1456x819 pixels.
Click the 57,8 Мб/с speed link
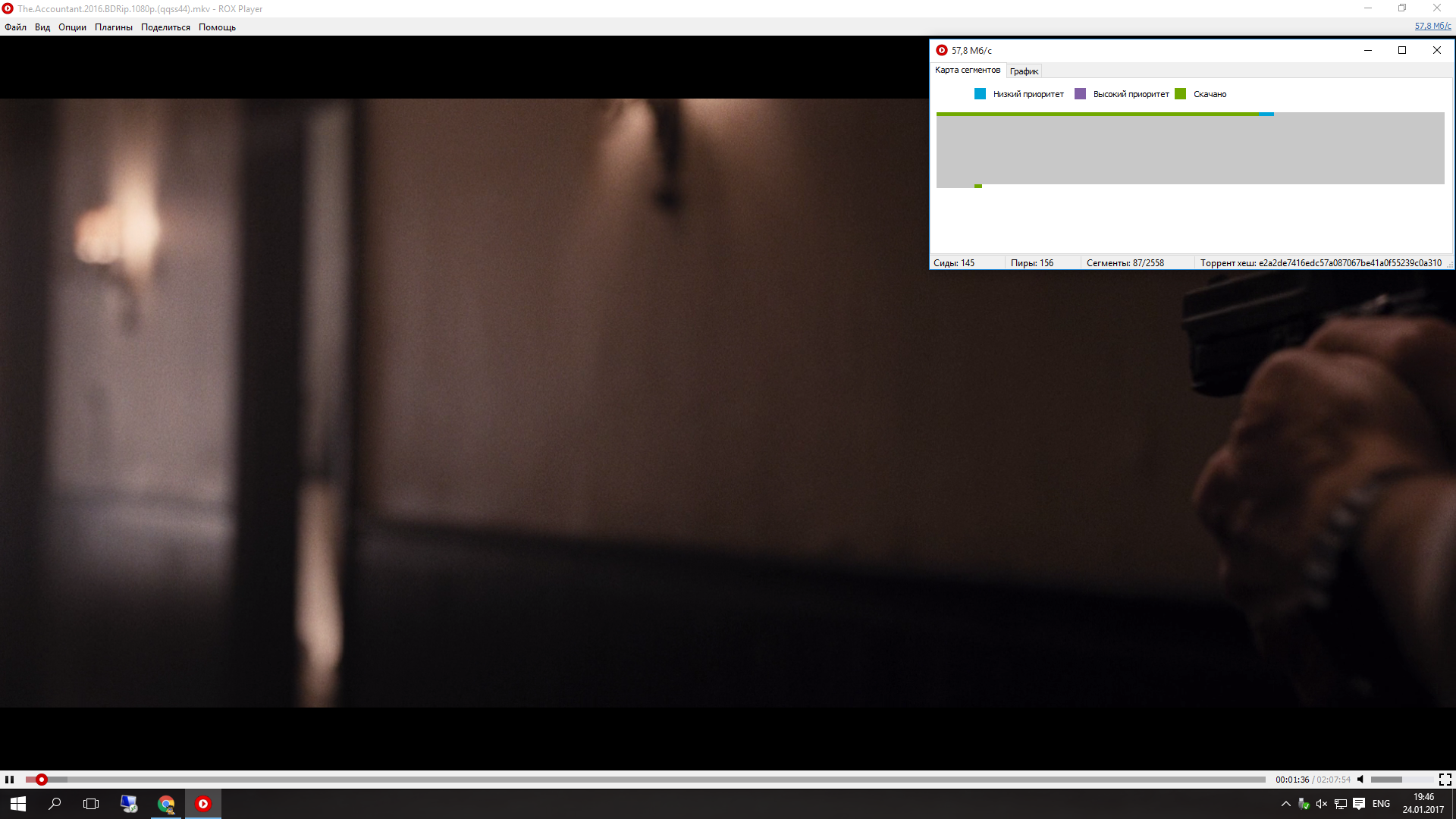coord(1432,26)
